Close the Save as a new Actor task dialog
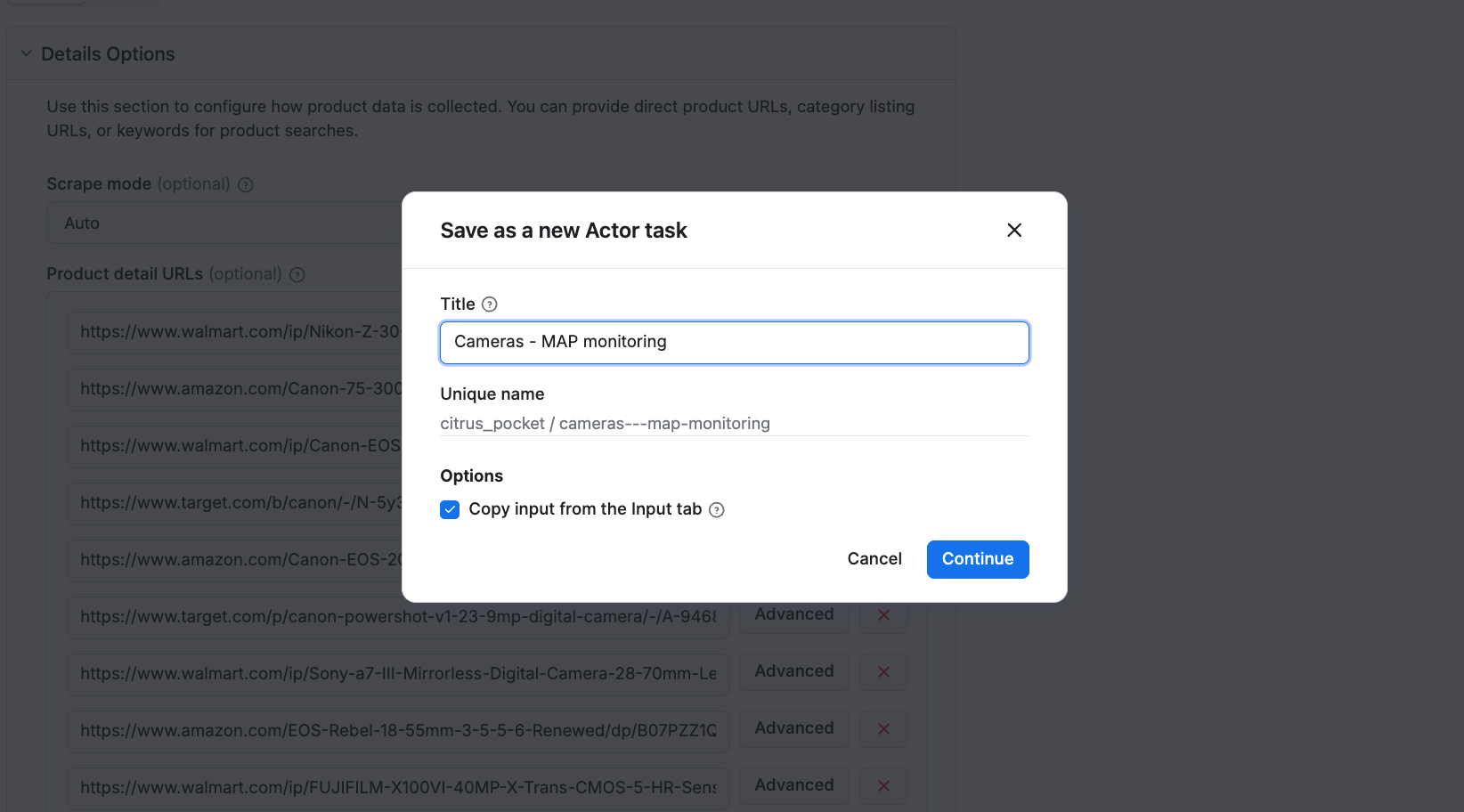 tap(1013, 230)
